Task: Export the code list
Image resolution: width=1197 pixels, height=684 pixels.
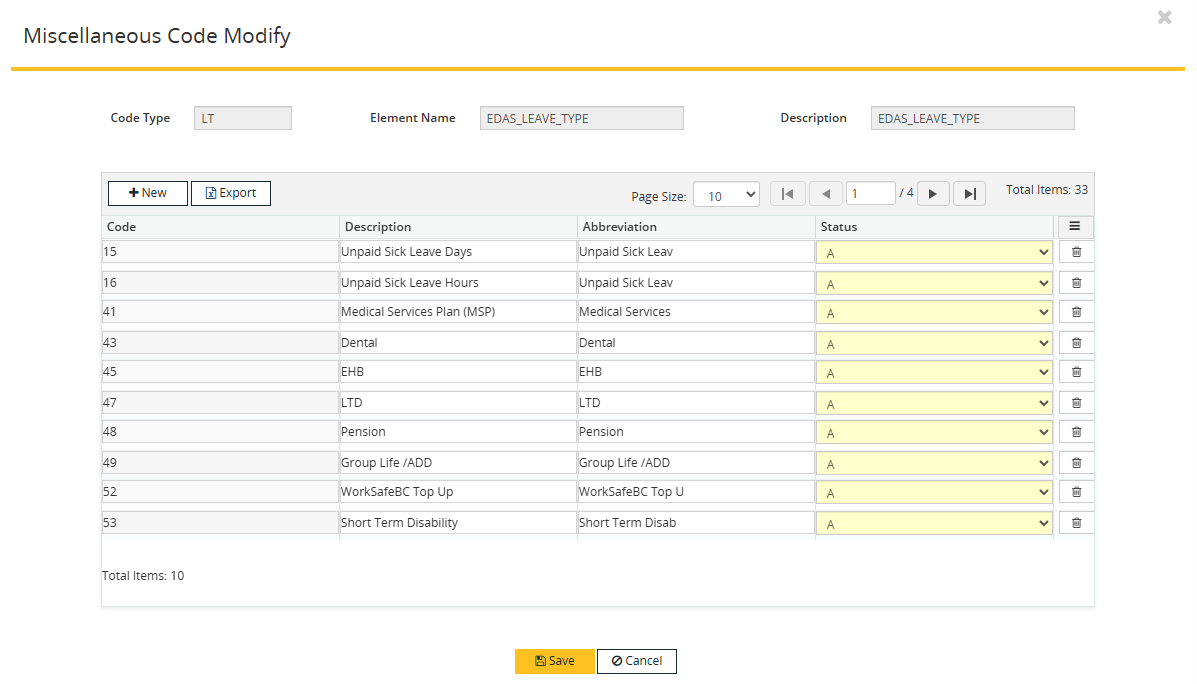Action: coord(230,193)
